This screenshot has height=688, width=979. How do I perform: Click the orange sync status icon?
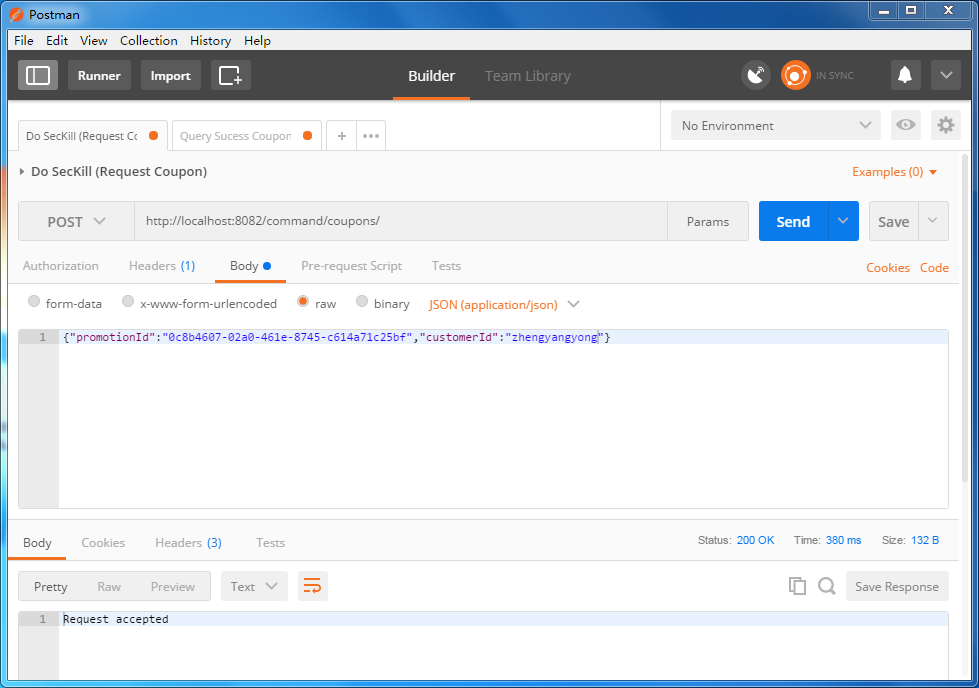click(795, 76)
